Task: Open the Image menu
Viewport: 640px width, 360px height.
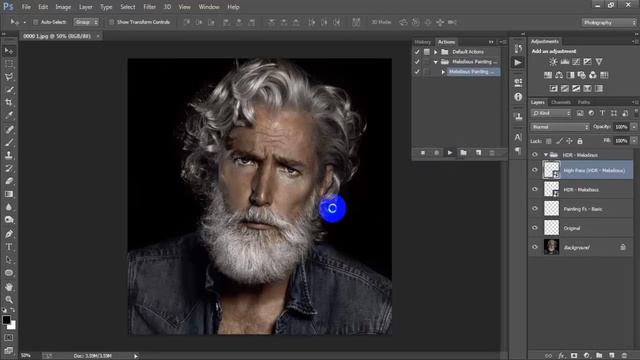Action: [63, 7]
